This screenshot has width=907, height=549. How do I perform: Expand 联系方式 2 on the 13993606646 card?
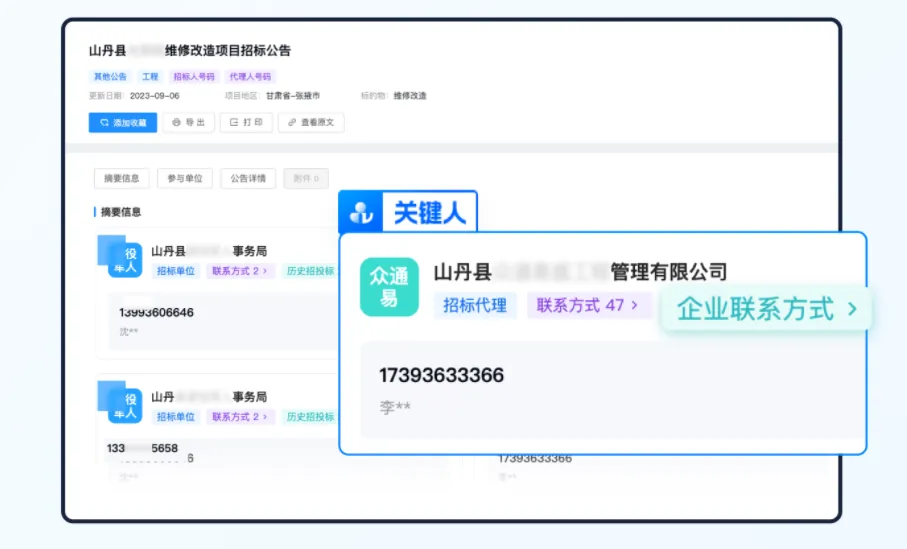click(x=239, y=271)
